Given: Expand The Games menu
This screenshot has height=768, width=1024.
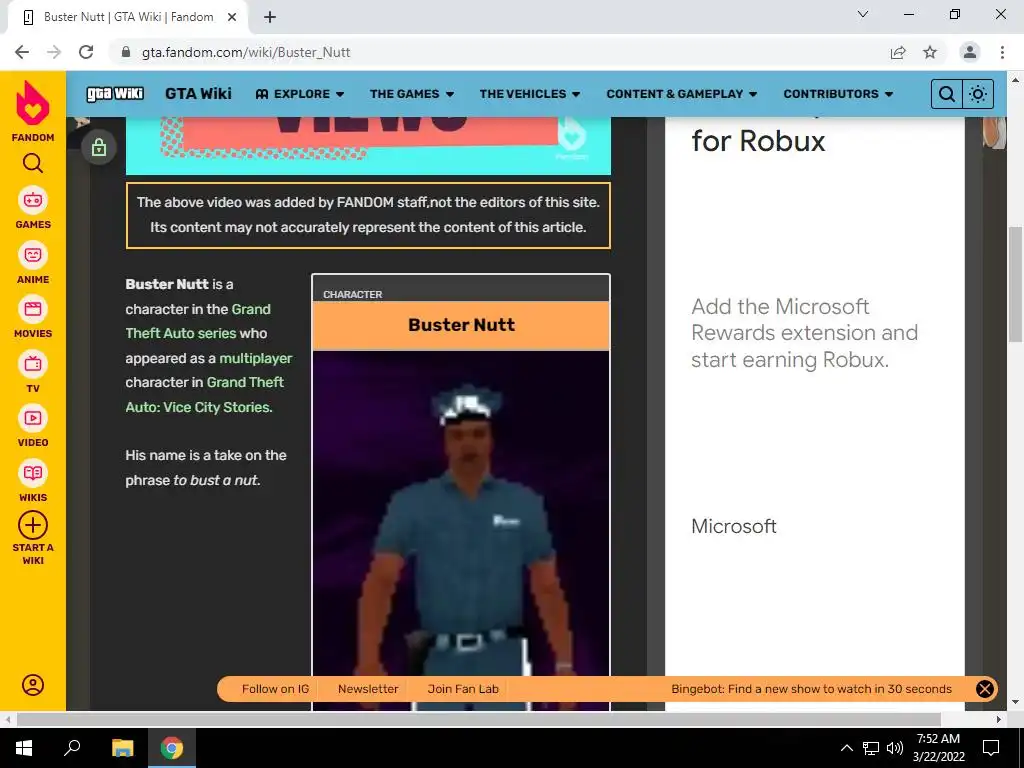Looking at the screenshot, I should (411, 94).
